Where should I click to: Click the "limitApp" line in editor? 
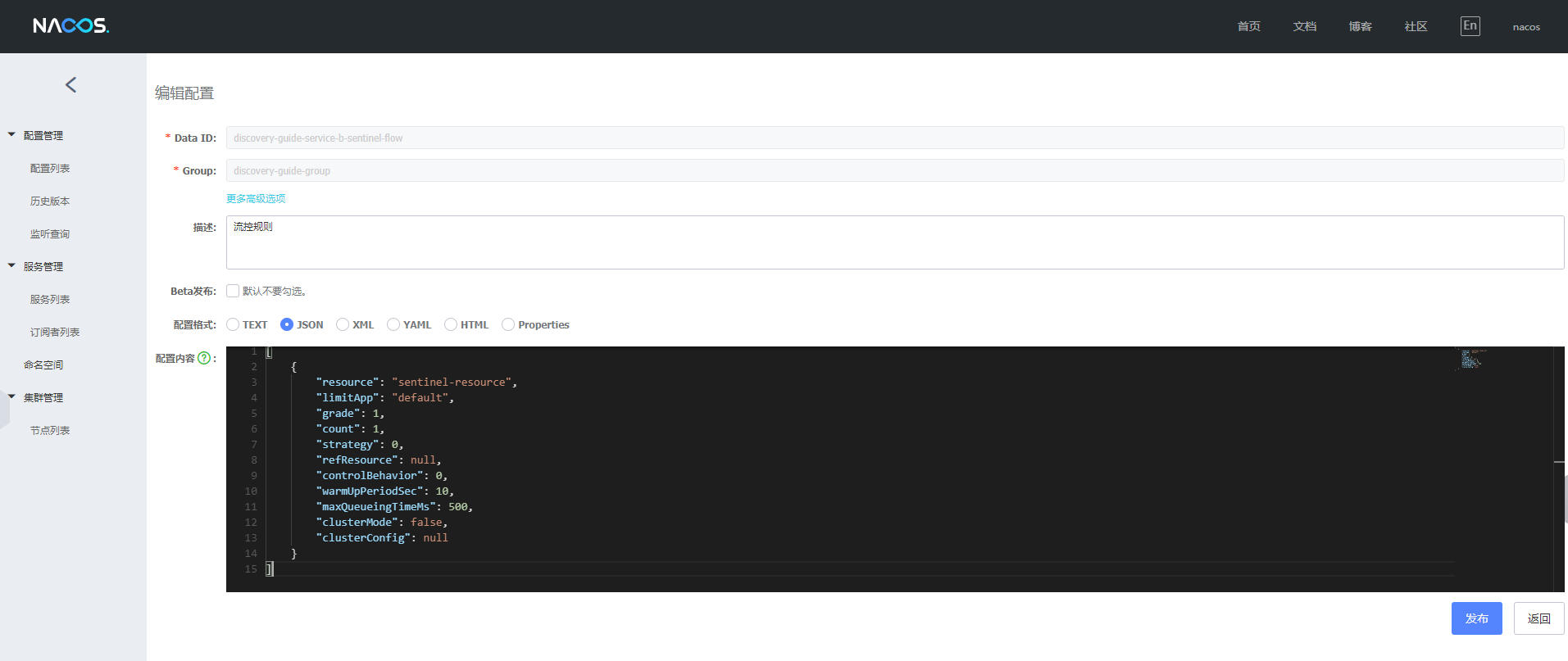(x=385, y=397)
